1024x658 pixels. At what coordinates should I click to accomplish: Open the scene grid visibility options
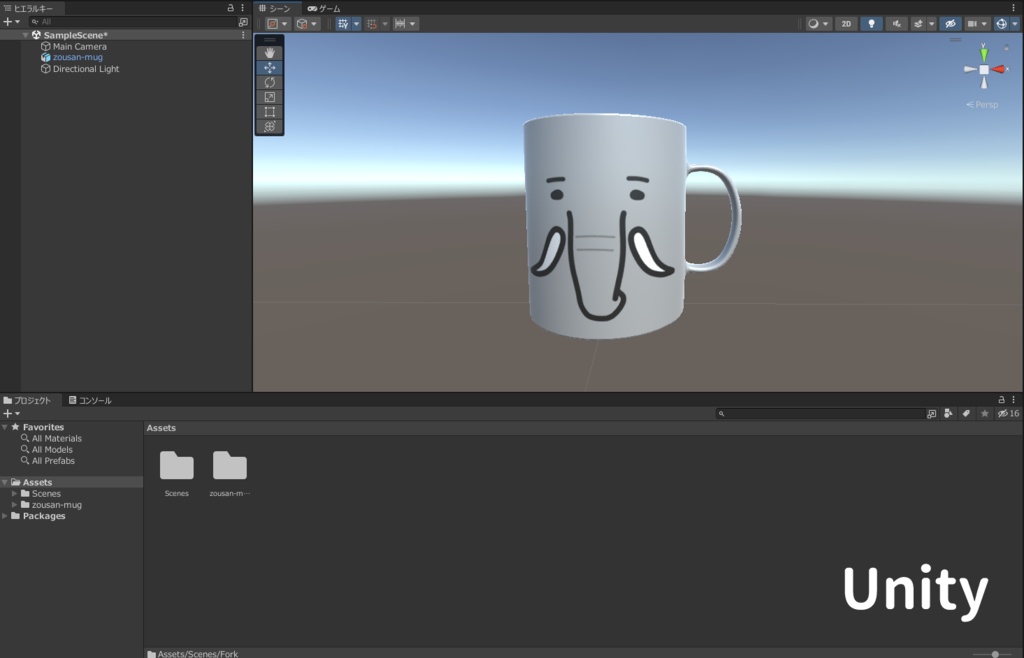coord(357,23)
